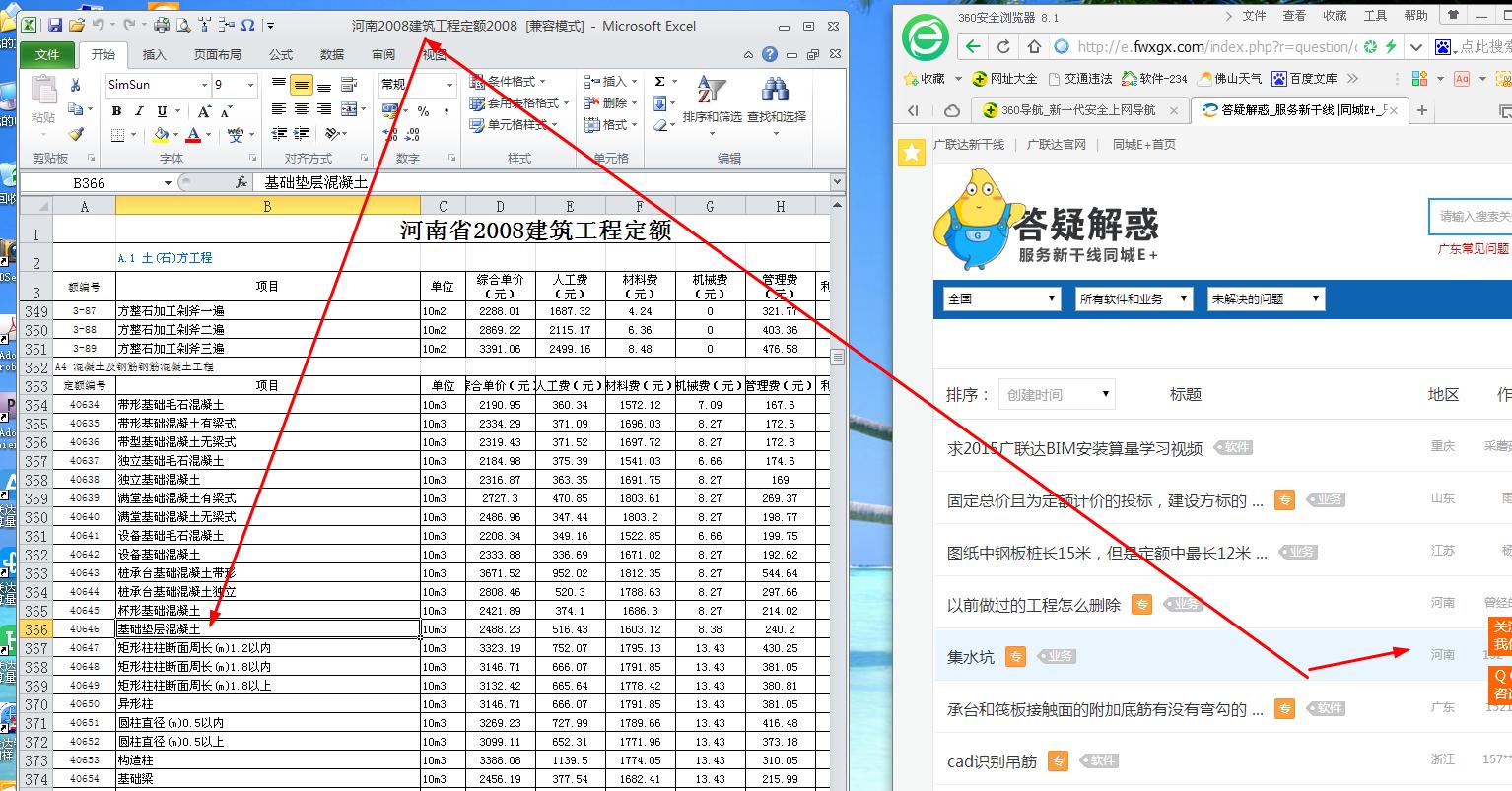The image size is (1512, 791).
Task: Toggle wrap text in Excel
Action: pos(349,85)
